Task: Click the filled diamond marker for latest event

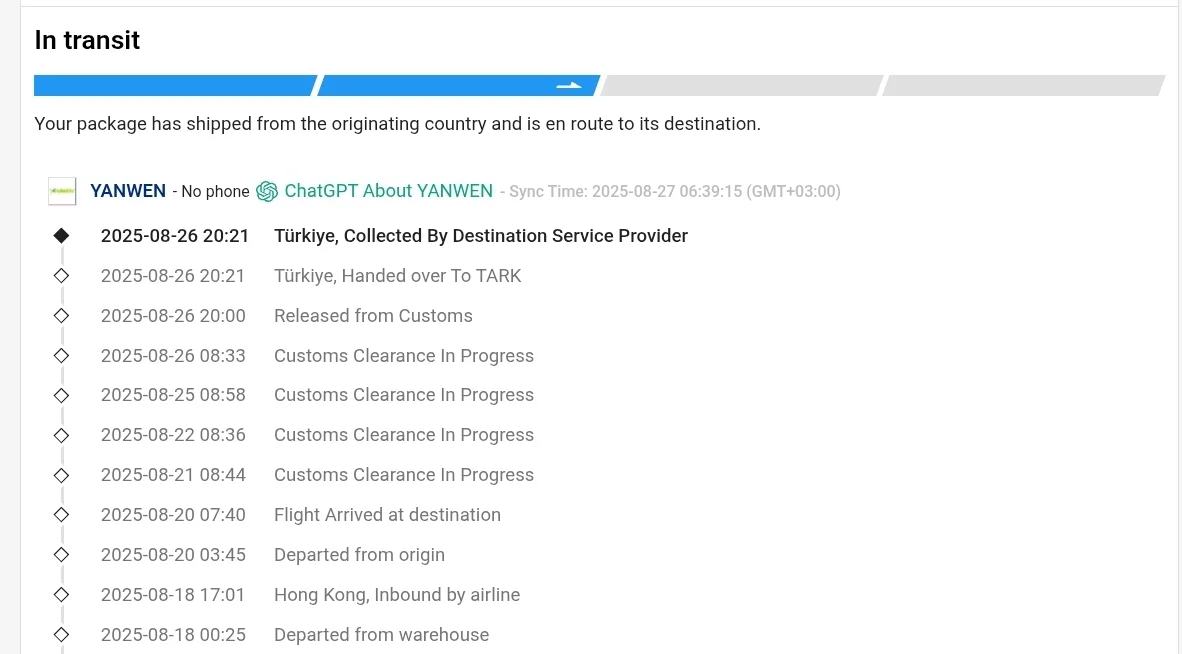Action: pyautogui.click(x=61, y=236)
